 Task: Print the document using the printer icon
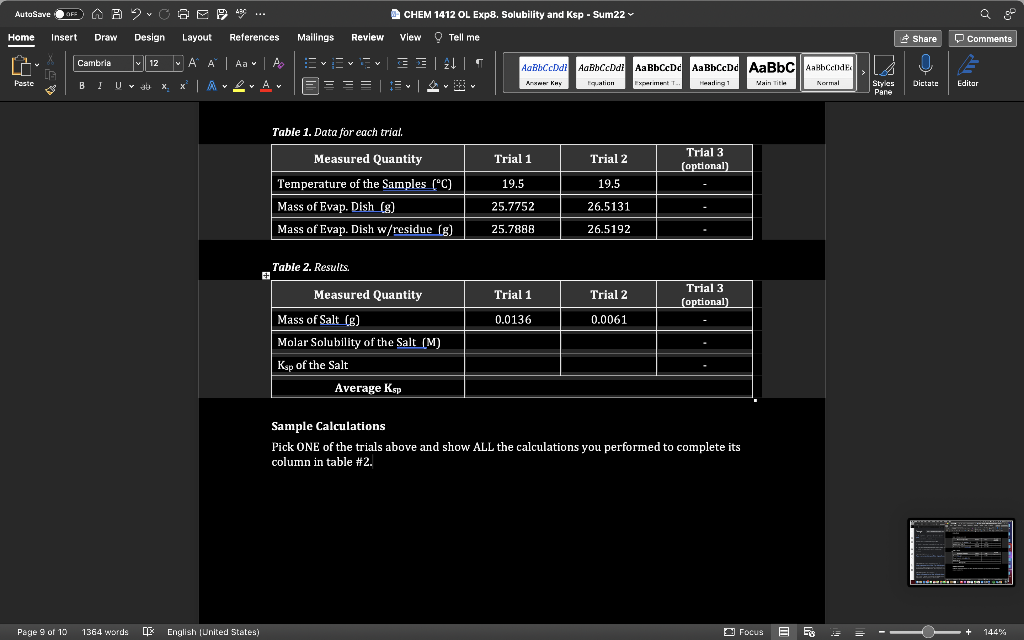tap(184, 14)
